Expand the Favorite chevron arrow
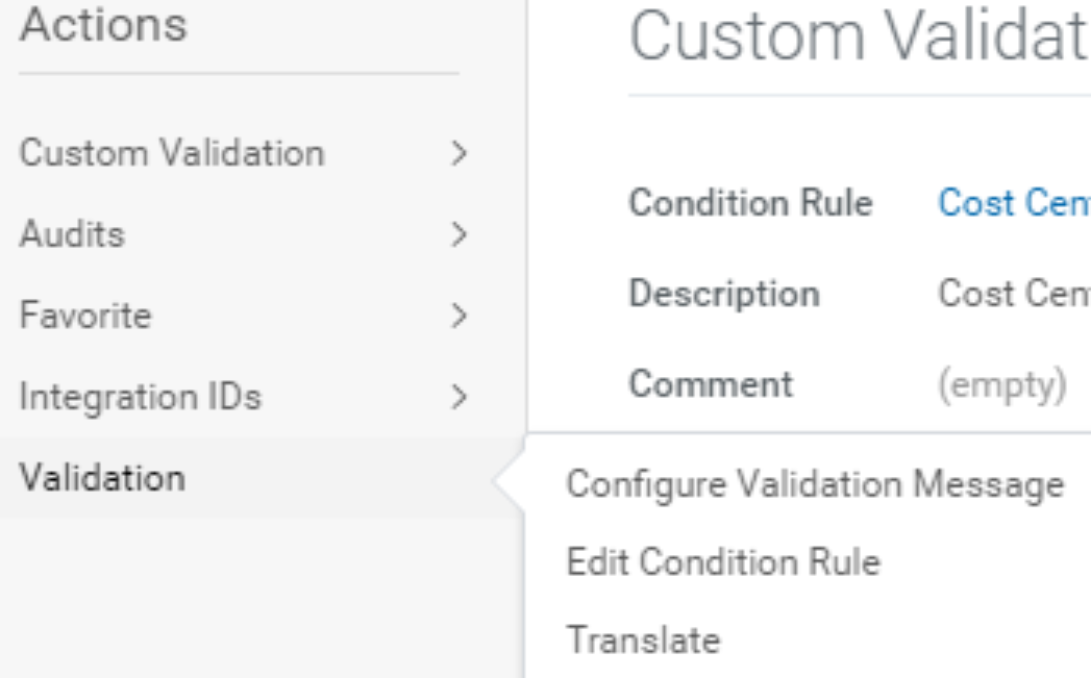The height and width of the screenshot is (679, 1091). click(x=459, y=315)
